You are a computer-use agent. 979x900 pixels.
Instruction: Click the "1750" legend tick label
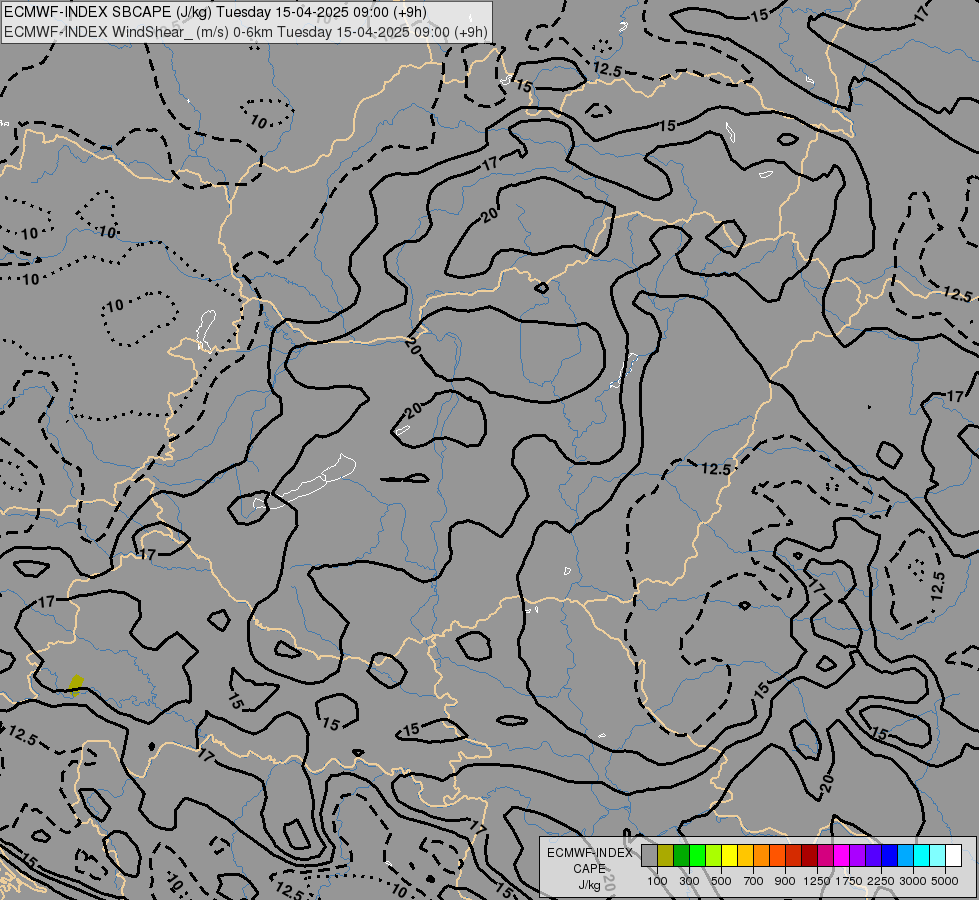pyautogui.click(x=850, y=881)
